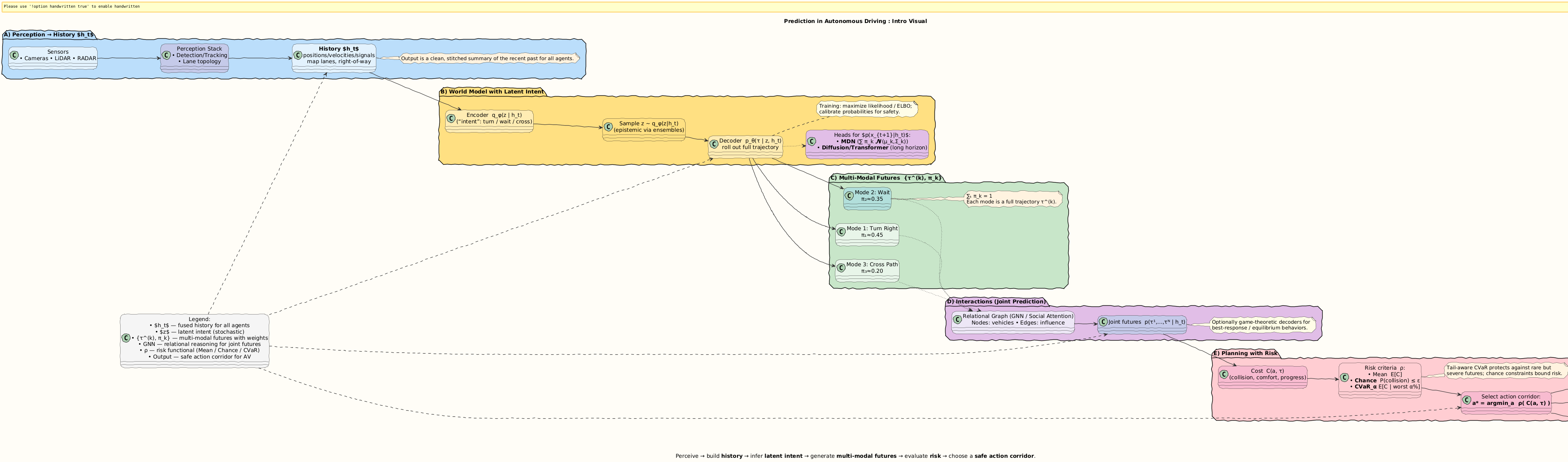Click the C icon on Joint futures node
Viewport: 1568px width, 462px height.
click(x=1103, y=322)
